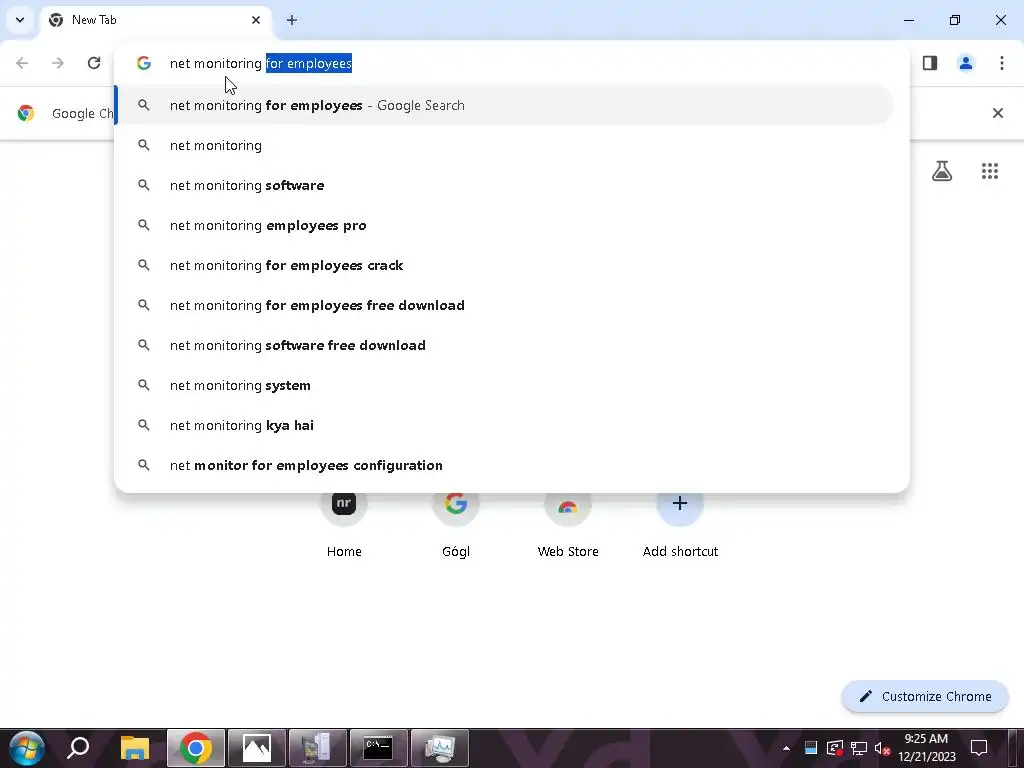Viewport: 1024px width, 768px height.
Task: Select 'net monitor for employees configuration' suggestion
Action: 504,465
